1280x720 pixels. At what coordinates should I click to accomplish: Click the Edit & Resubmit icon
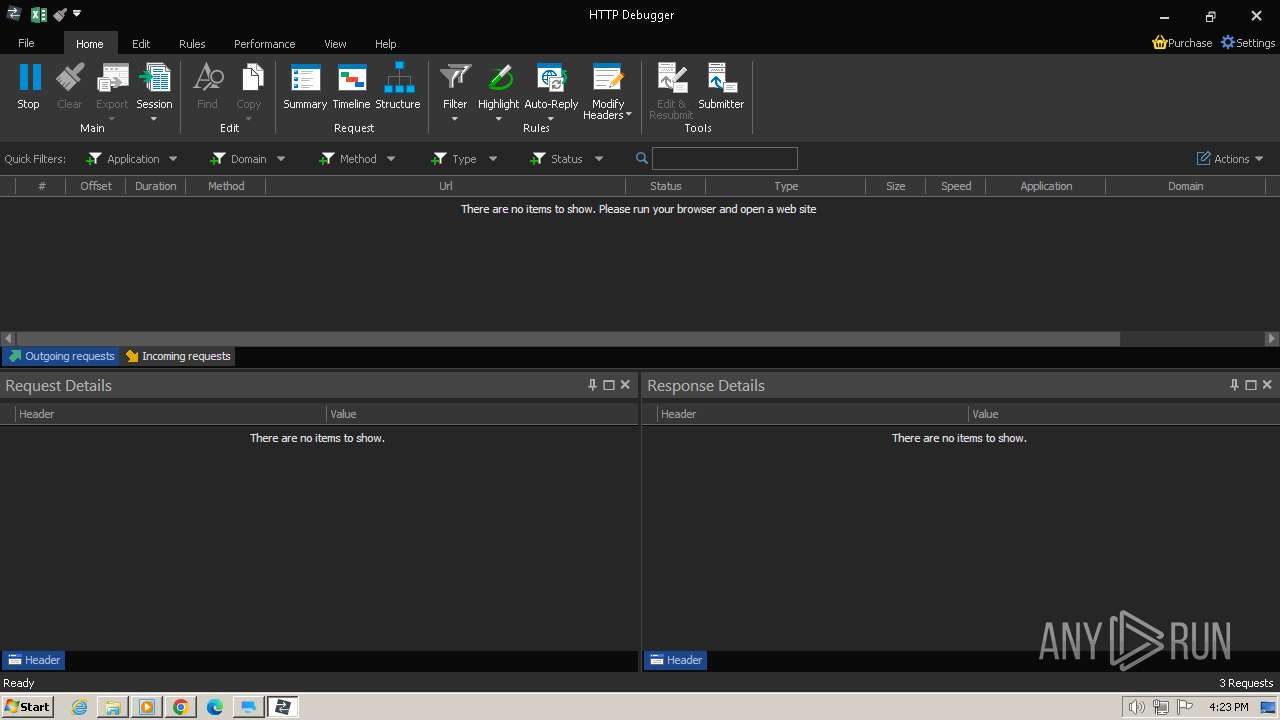pos(671,78)
